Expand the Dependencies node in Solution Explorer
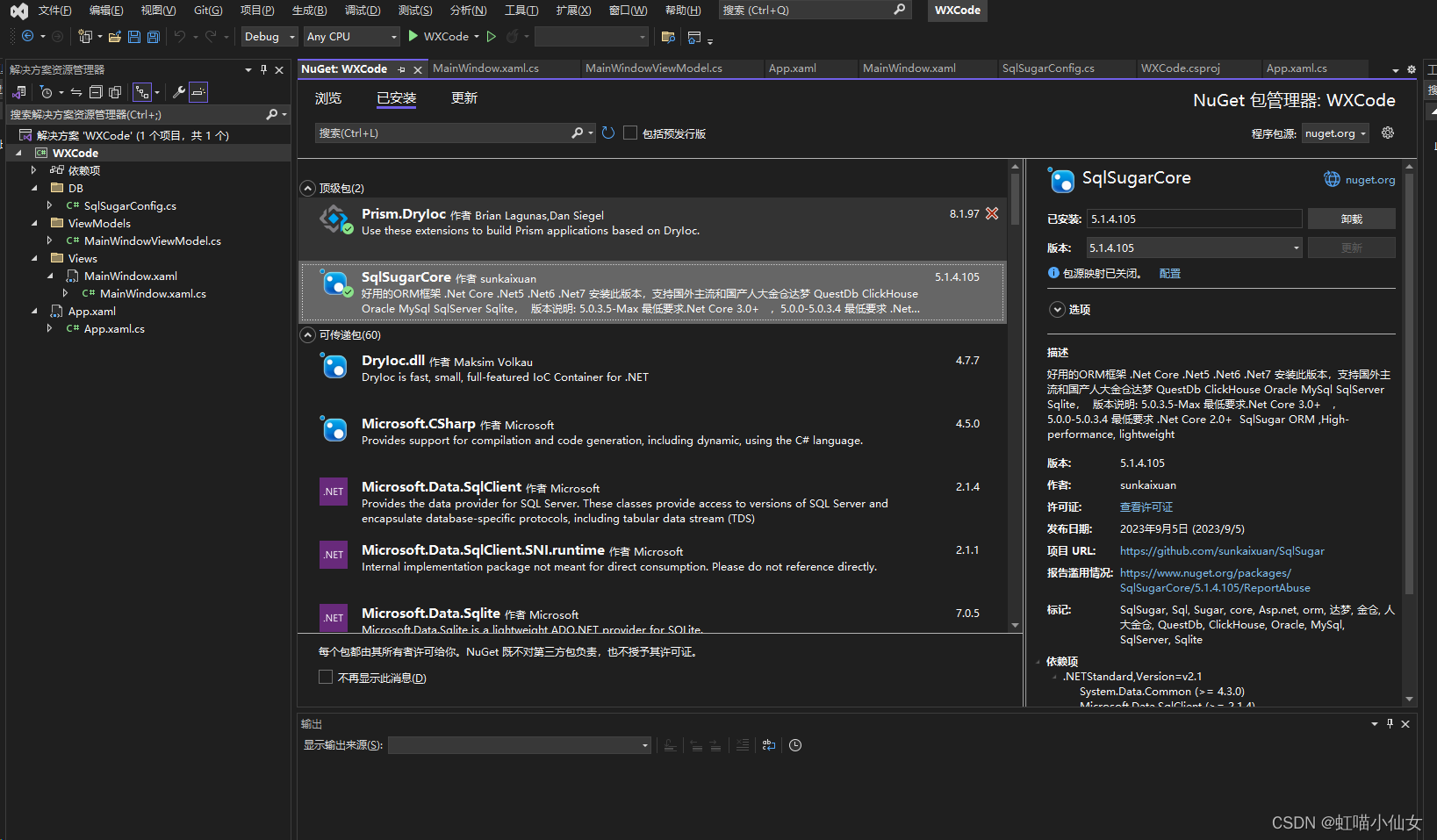1437x840 pixels. click(35, 170)
